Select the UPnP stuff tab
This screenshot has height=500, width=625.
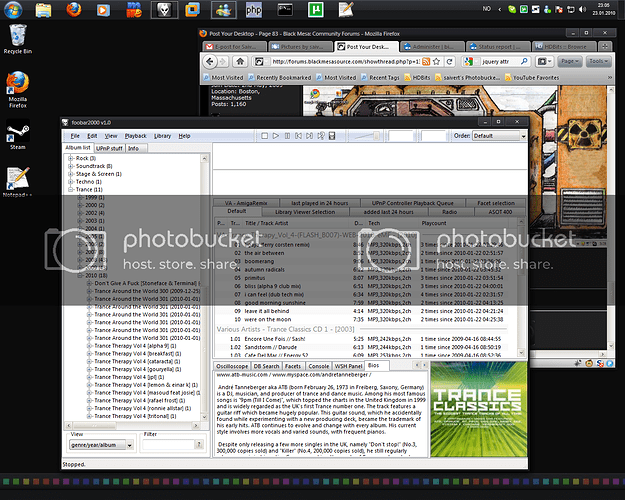point(107,148)
